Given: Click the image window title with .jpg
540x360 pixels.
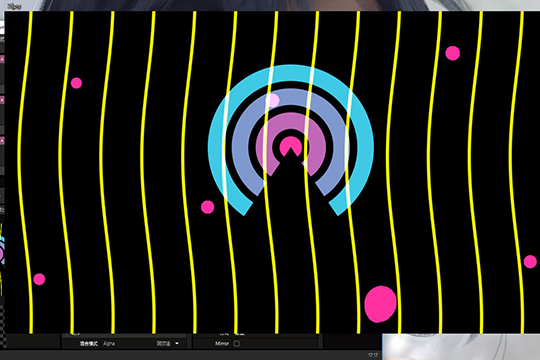Looking at the screenshot, I should [x=14, y=6].
